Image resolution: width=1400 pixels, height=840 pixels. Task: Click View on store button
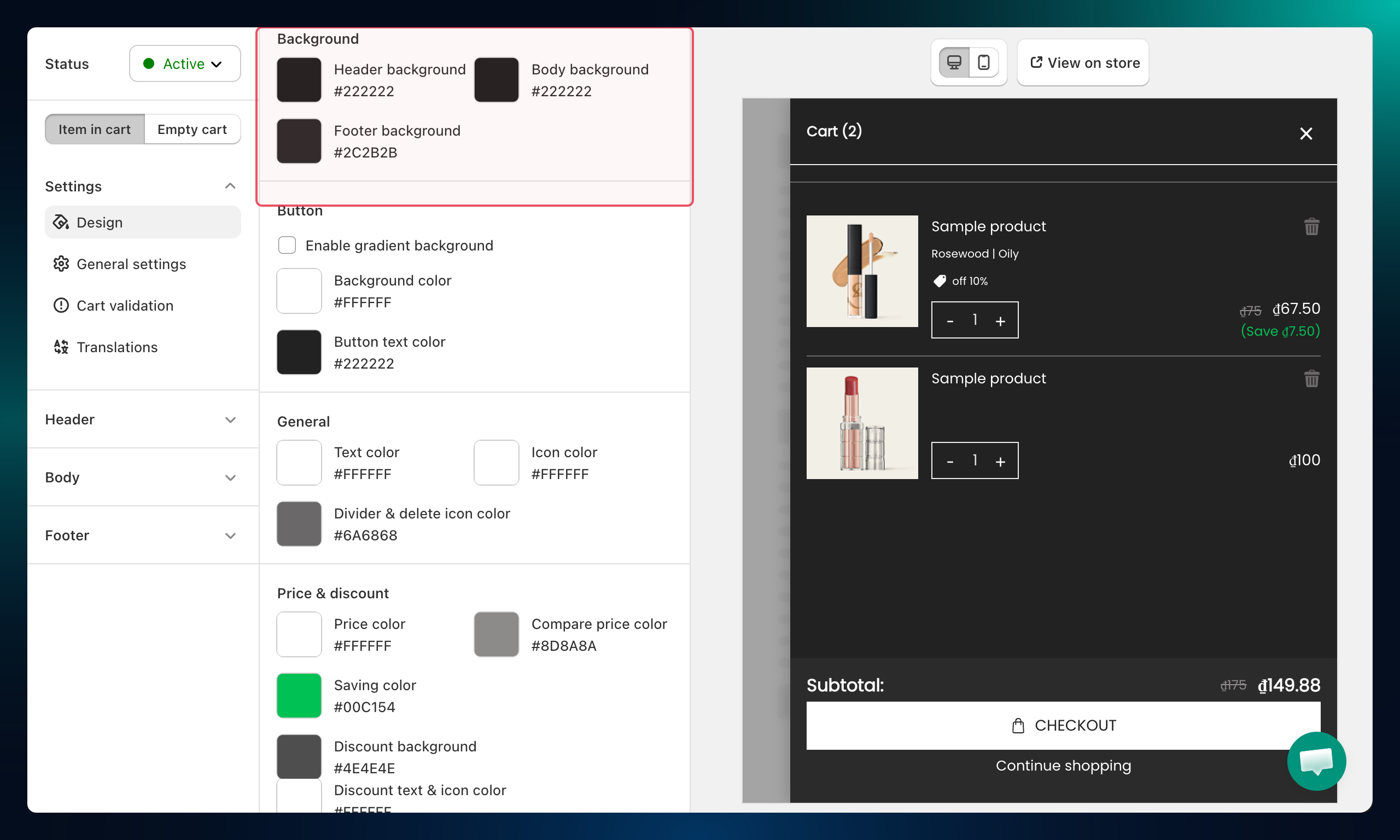coord(1082,62)
